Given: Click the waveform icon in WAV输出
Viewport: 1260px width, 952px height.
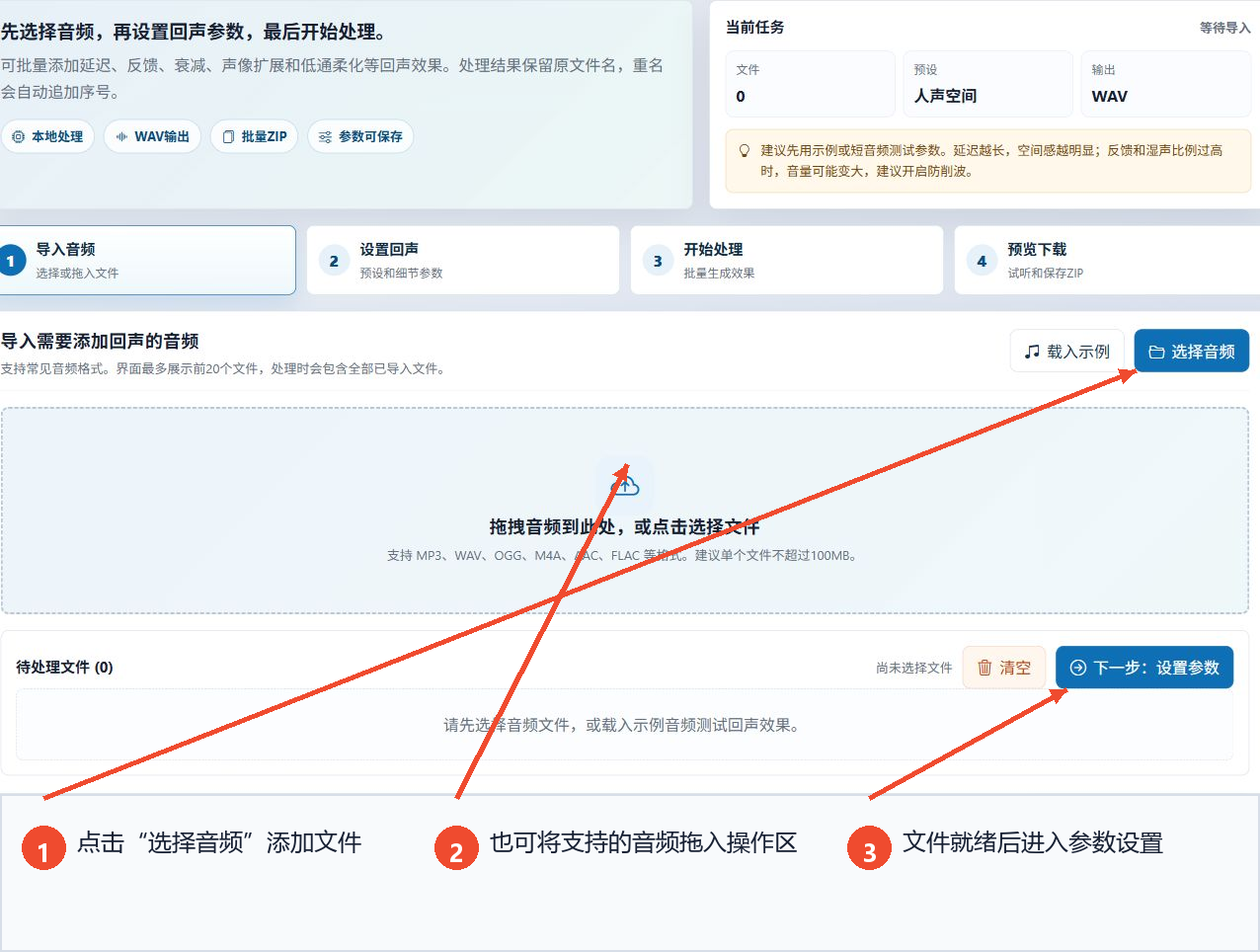Looking at the screenshot, I should click(x=121, y=137).
